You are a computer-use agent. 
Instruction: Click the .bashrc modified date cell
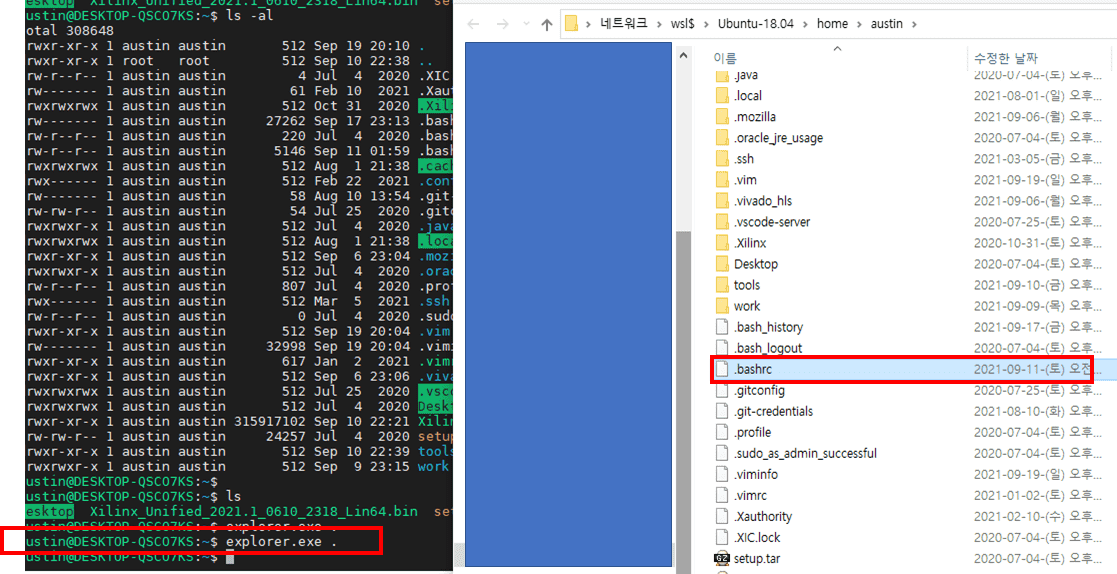click(x=1032, y=369)
